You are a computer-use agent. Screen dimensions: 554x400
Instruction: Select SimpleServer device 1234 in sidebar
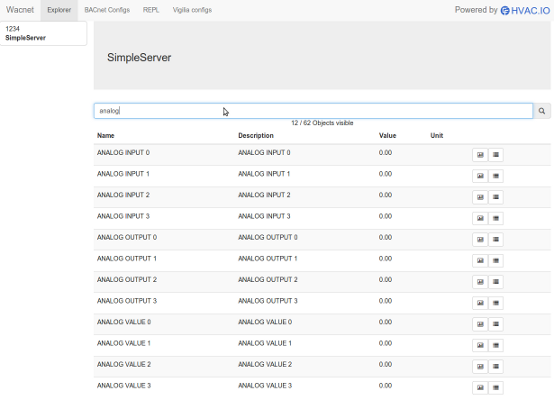(43, 33)
